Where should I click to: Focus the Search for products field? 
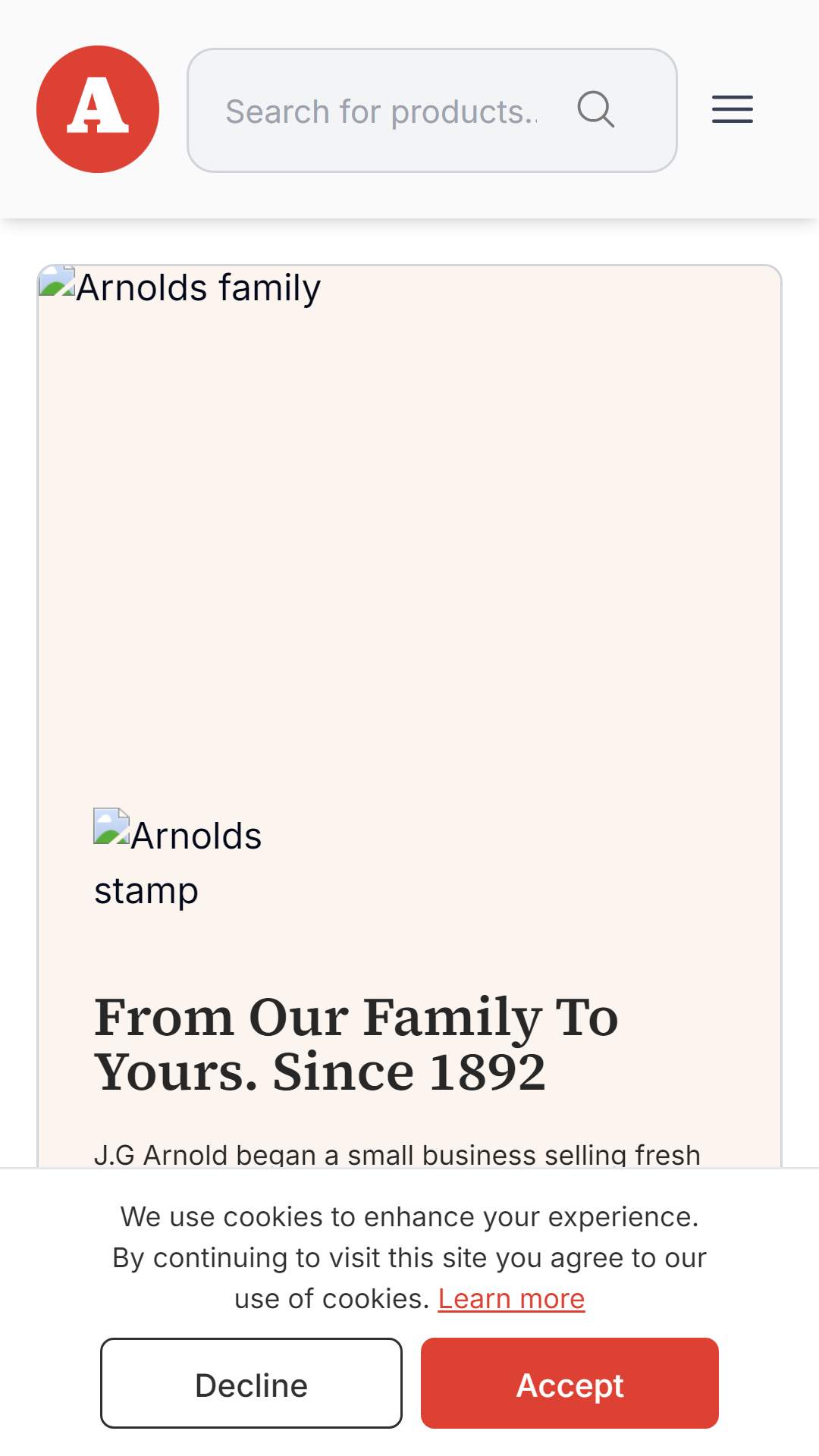pos(432,111)
